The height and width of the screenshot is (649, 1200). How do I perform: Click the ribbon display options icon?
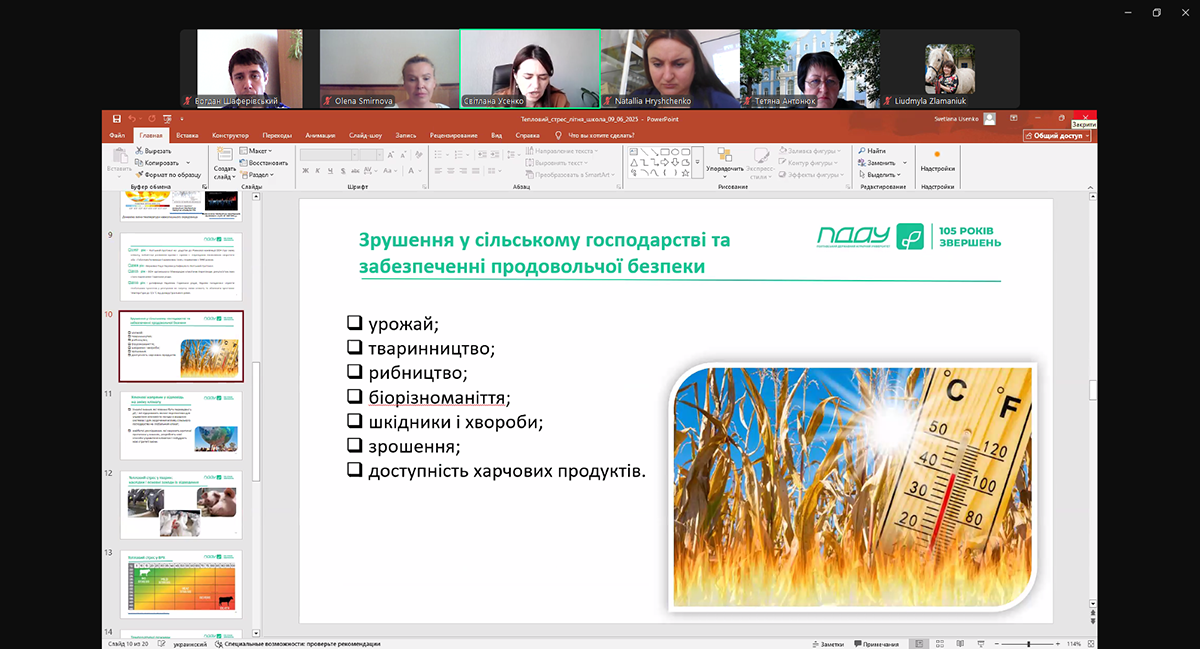click(1013, 118)
